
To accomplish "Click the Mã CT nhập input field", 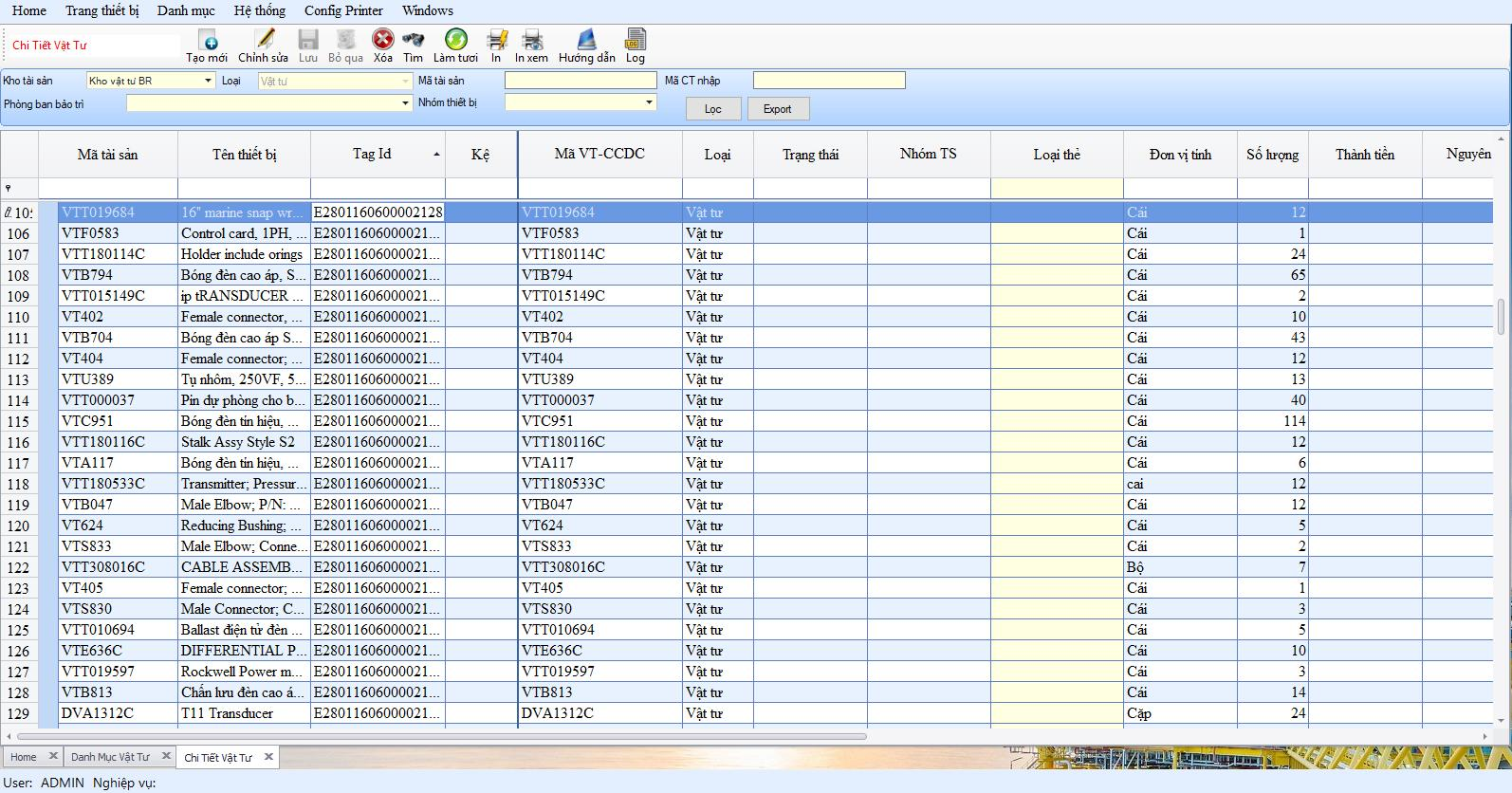I will 828,81.
